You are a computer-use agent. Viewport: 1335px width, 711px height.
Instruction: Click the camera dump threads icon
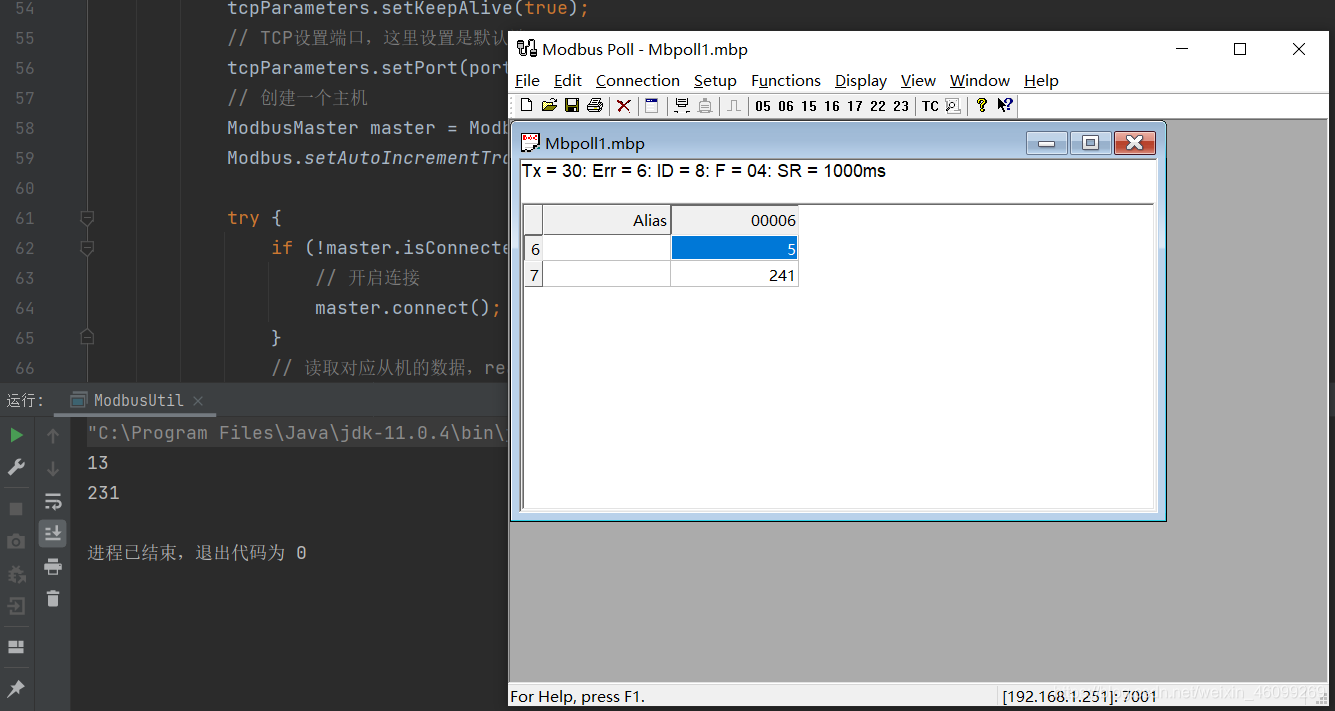click(x=16, y=541)
